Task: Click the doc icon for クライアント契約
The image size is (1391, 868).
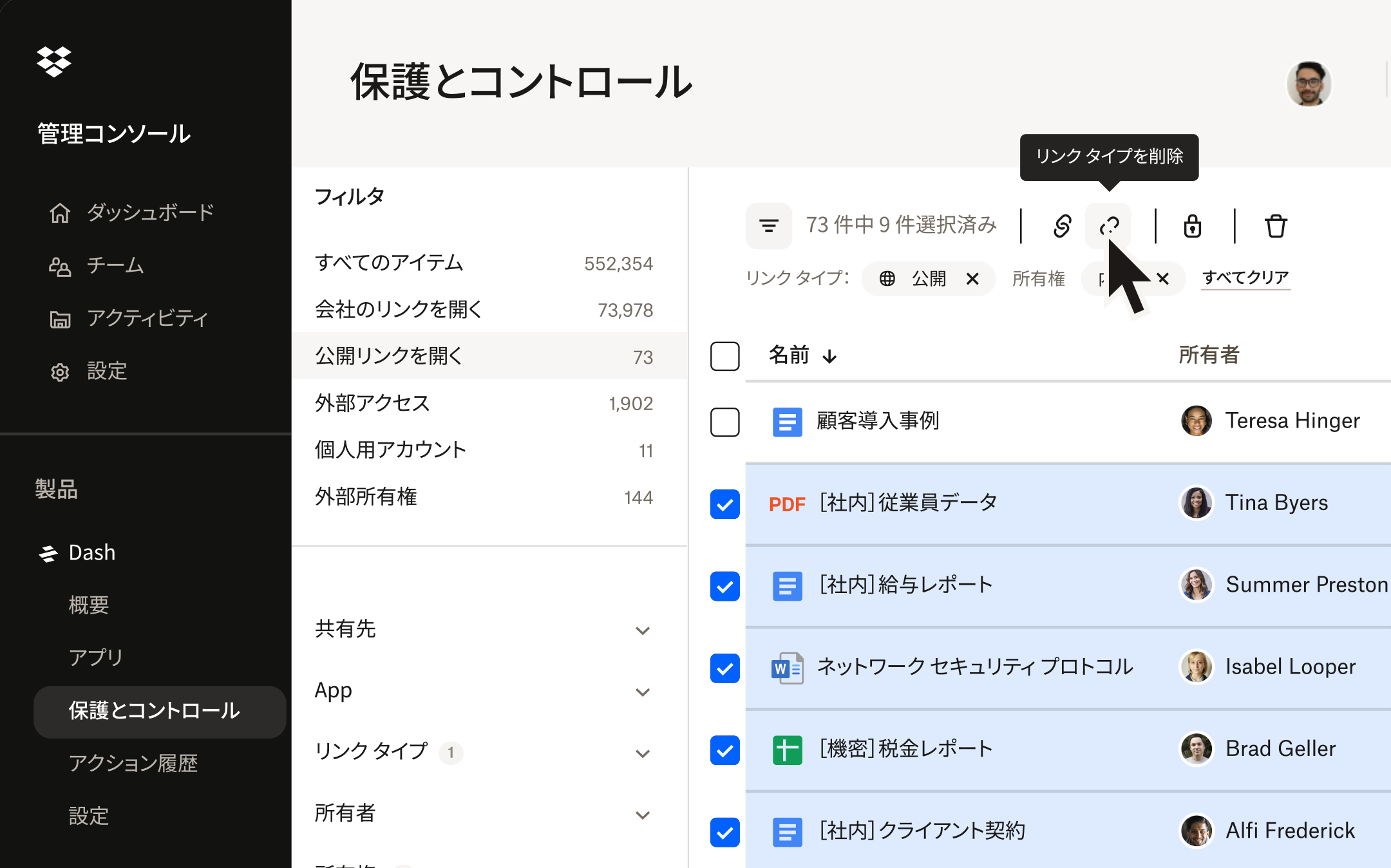Action: pos(787,832)
